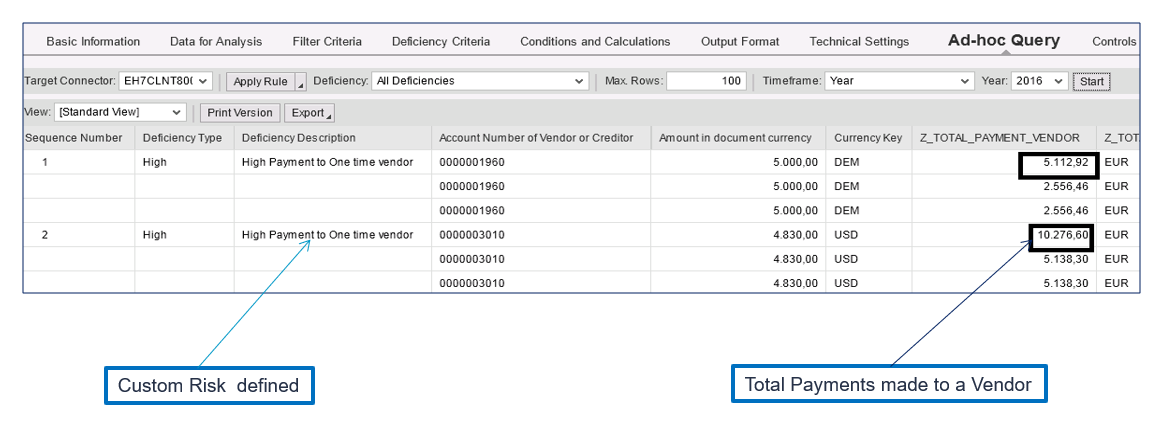
Task: Switch to Output Format tab
Action: 740,42
